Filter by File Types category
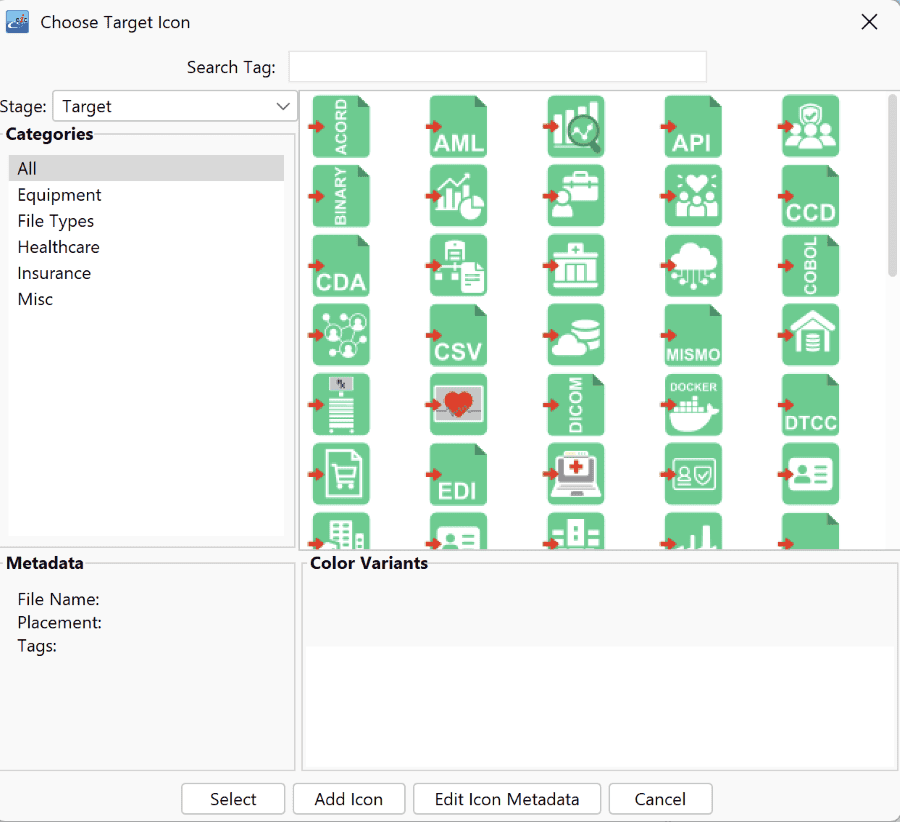900x822 pixels. pyautogui.click(x=146, y=221)
